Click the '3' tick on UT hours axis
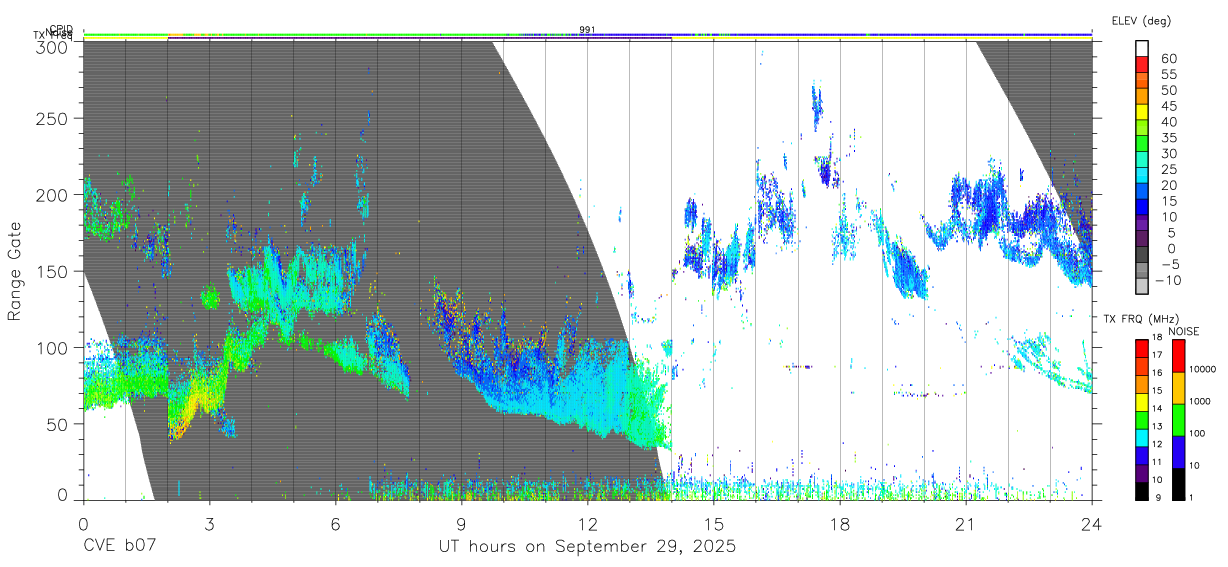Image resolution: width=1228 pixels, height=567 pixels. point(209,523)
